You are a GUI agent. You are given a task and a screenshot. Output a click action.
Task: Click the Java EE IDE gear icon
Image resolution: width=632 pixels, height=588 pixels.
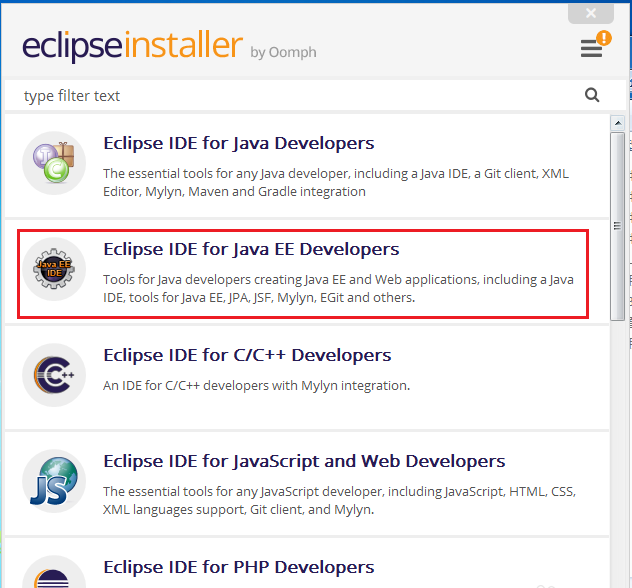click(x=54, y=269)
